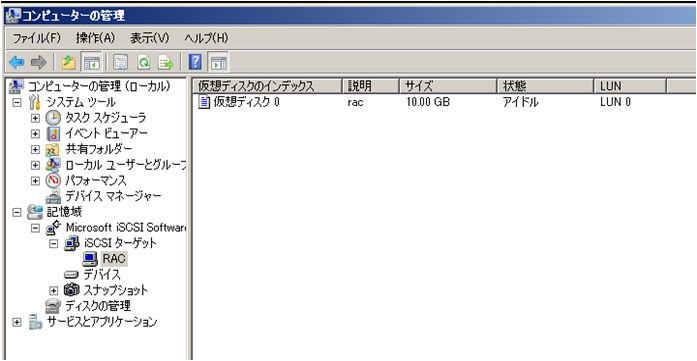Open the 操作(A) menu
The width and height of the screenshot is (697, 361).
[x=95, y=38]
